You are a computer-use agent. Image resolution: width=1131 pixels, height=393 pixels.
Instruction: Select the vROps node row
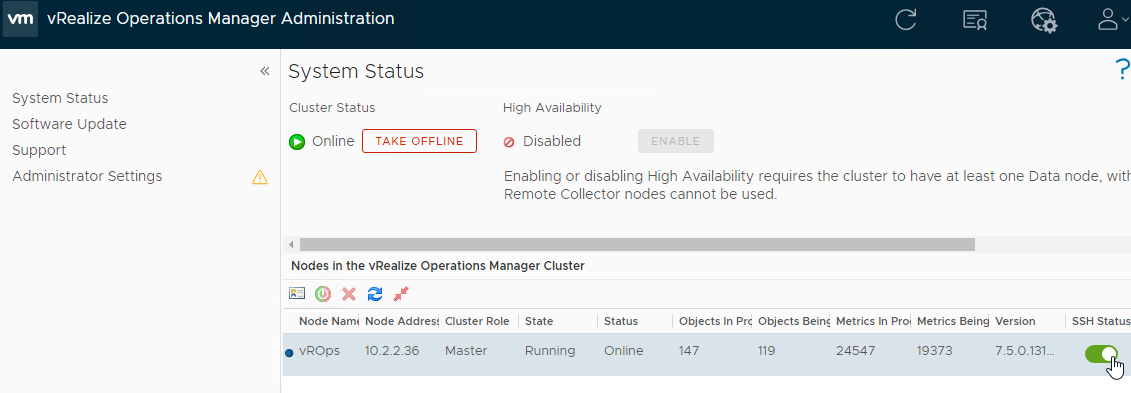coord(706,352)
